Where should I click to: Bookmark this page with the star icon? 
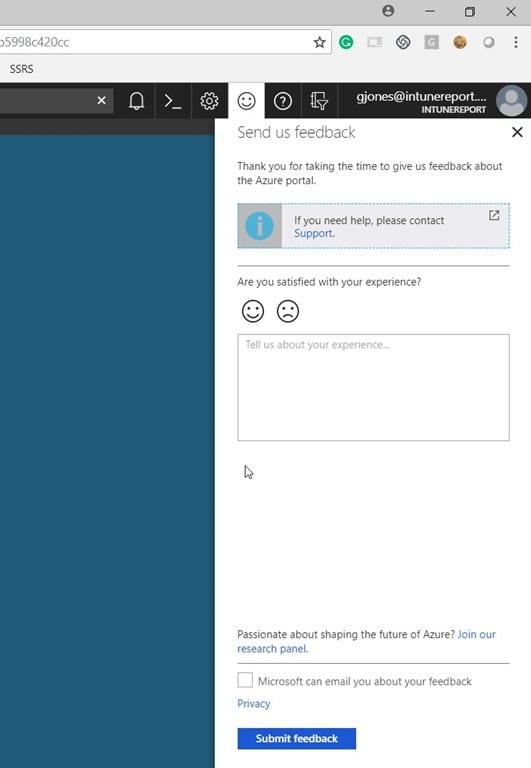(x=319, y=42)
